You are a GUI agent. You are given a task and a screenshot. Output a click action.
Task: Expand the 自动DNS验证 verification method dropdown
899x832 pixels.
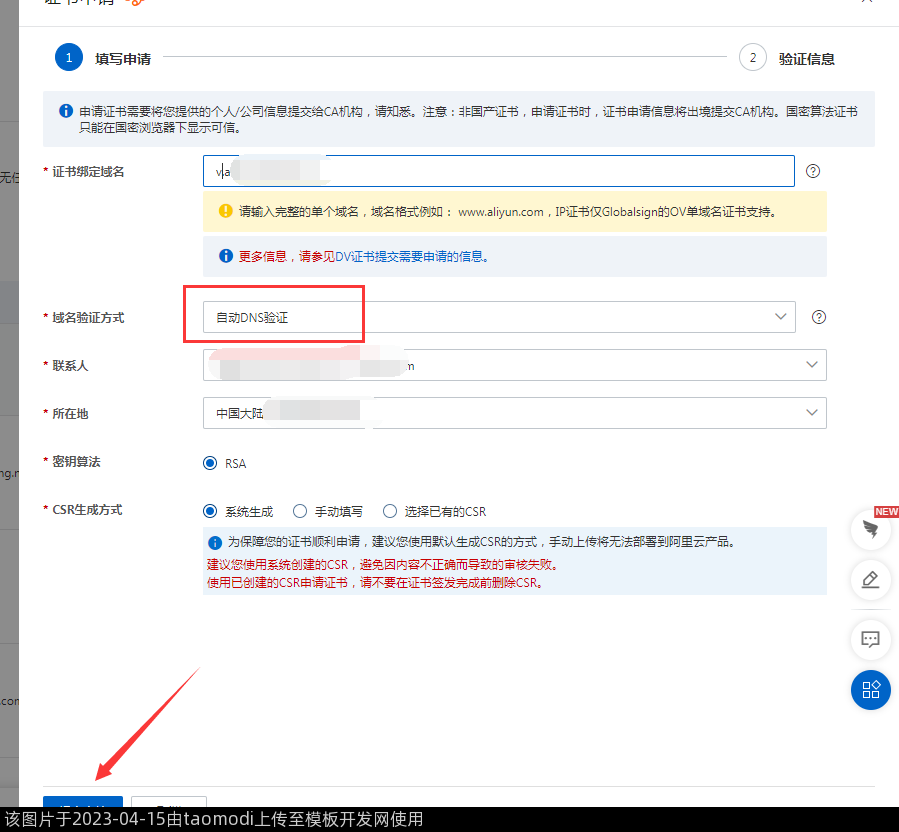point(498,317)
